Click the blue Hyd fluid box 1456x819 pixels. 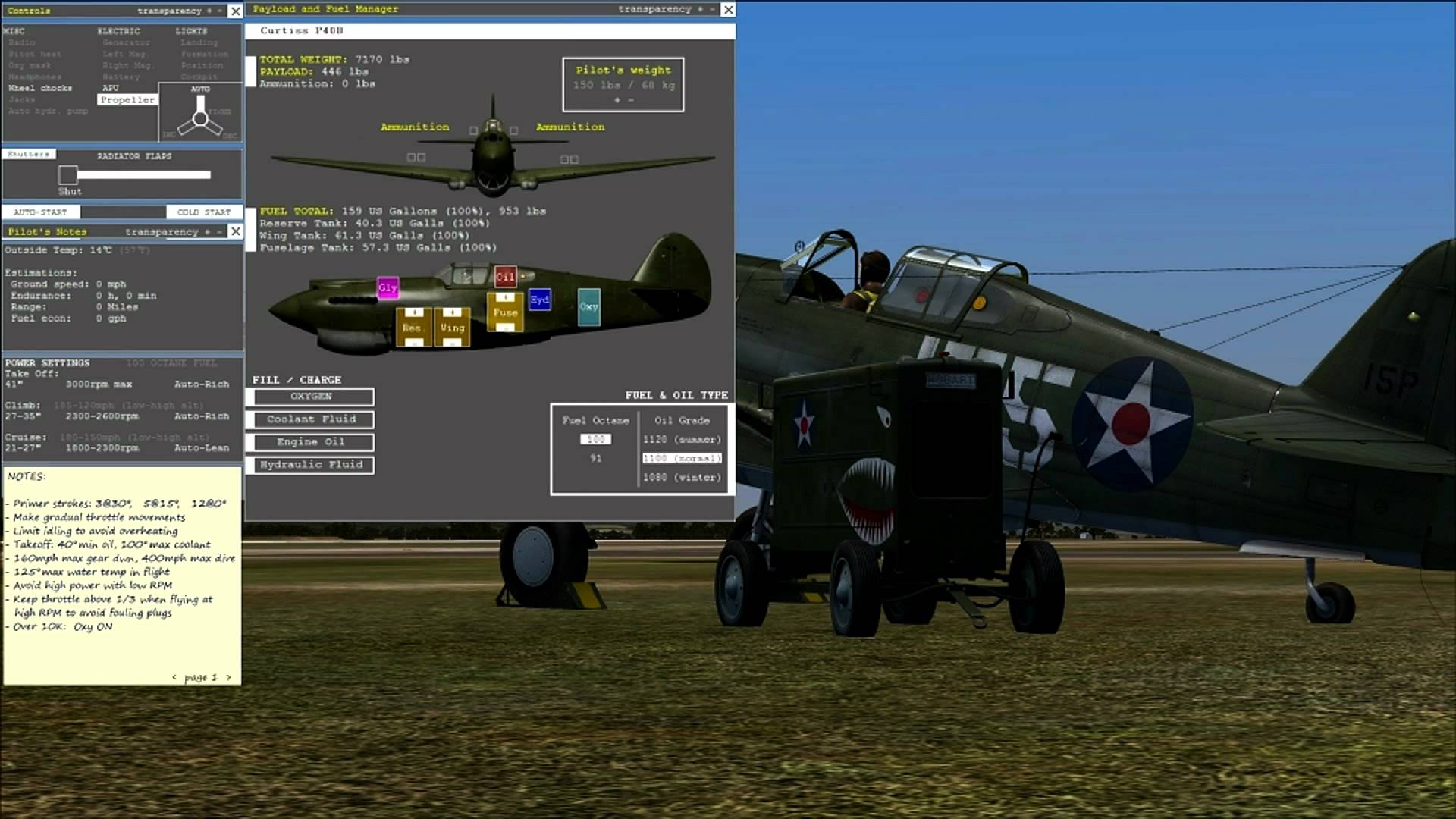[x=540, y=300]
